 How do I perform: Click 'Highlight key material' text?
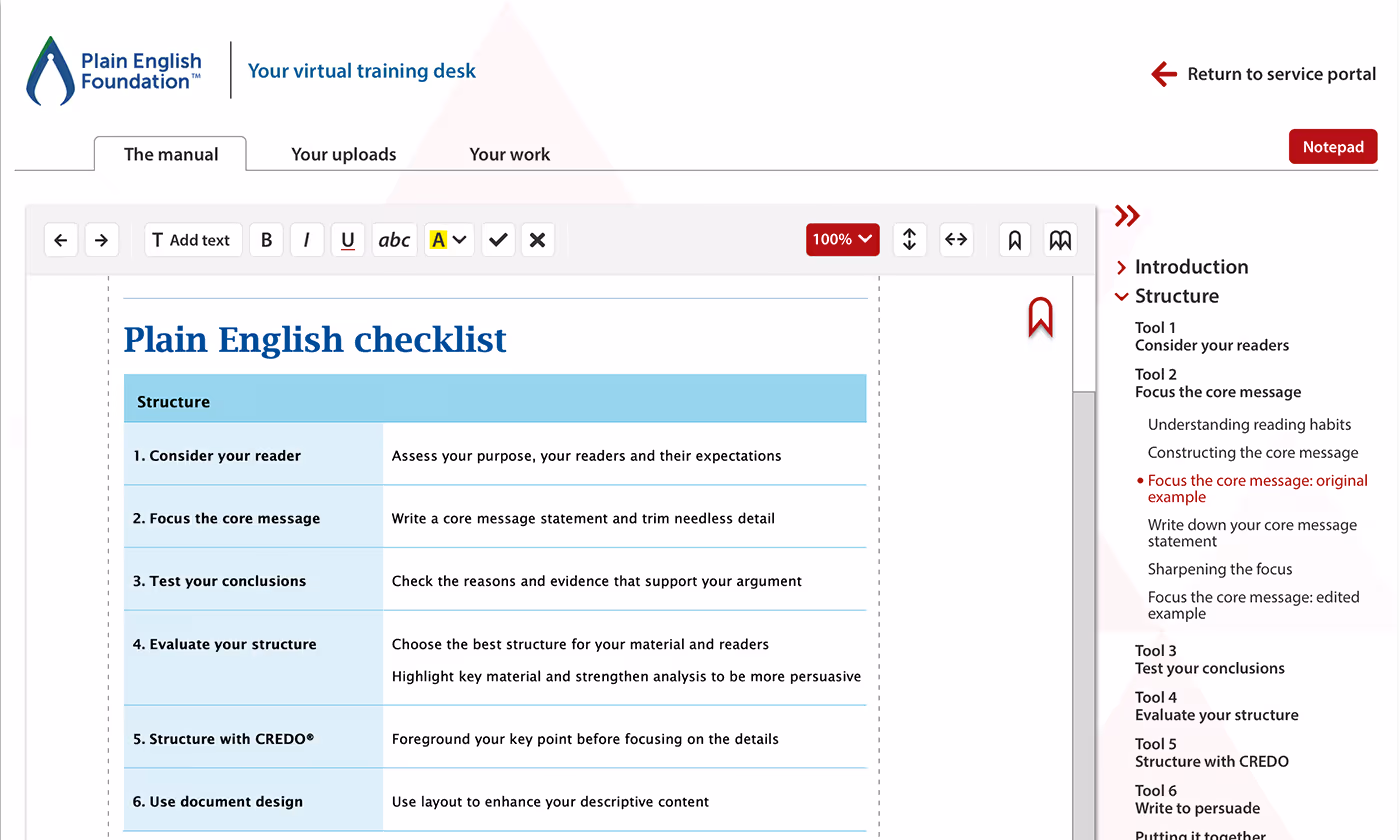(626, 676)
